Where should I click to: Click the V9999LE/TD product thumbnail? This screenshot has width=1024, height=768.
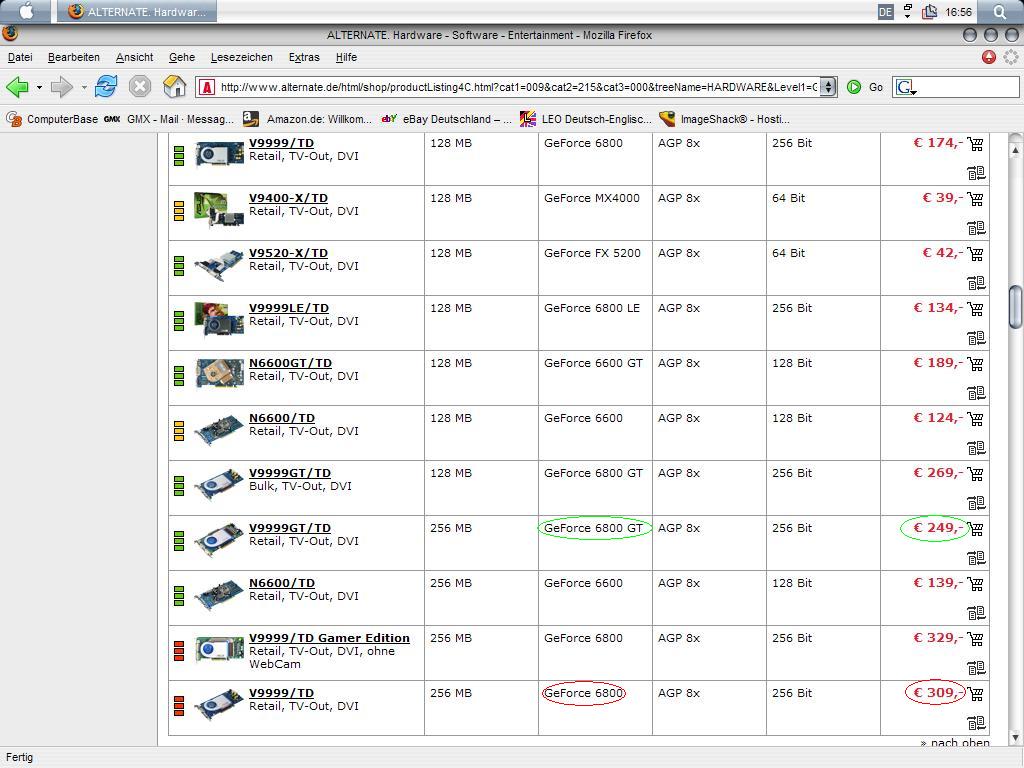click(x=219, y=319)
